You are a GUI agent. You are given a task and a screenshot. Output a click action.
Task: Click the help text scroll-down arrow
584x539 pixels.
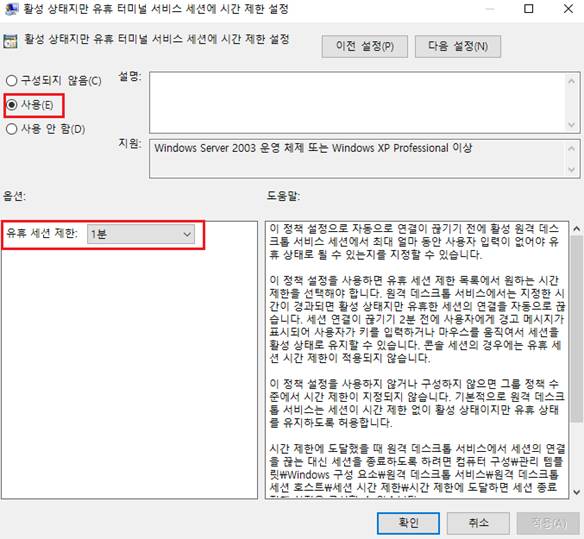point(577,492)
